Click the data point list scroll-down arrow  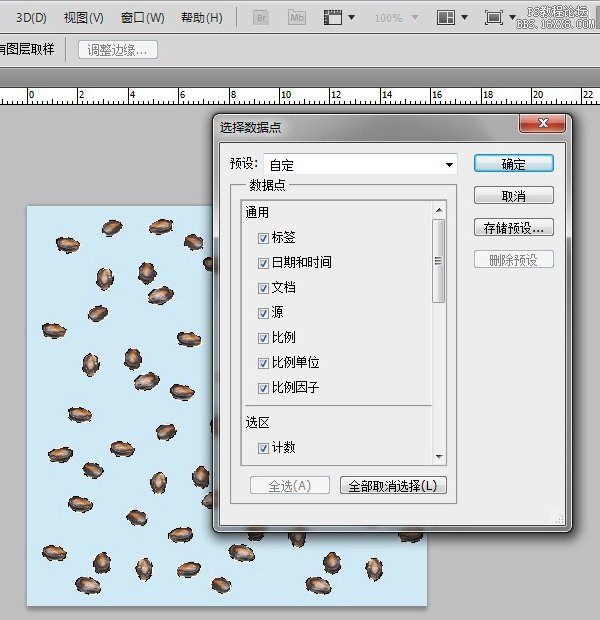(x=439, y=457)
